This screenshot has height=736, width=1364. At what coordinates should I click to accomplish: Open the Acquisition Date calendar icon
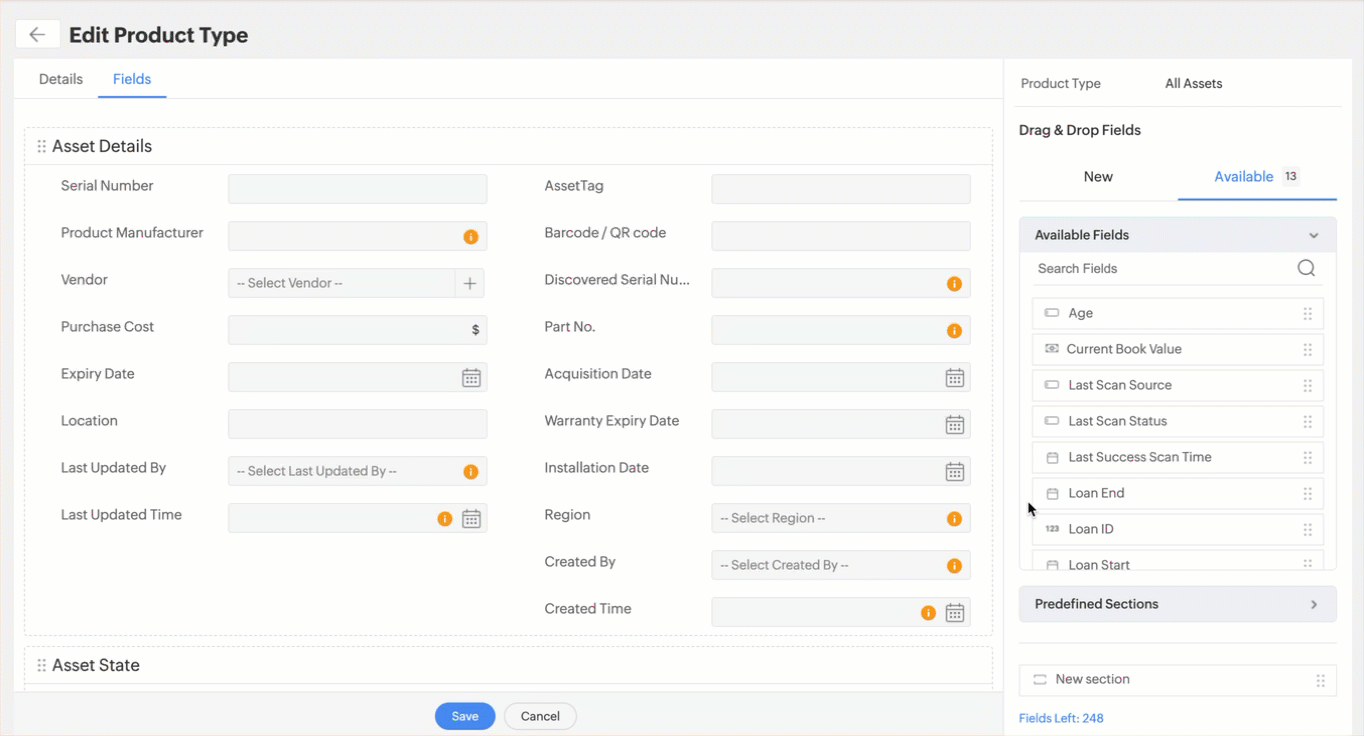click(955, 378)
